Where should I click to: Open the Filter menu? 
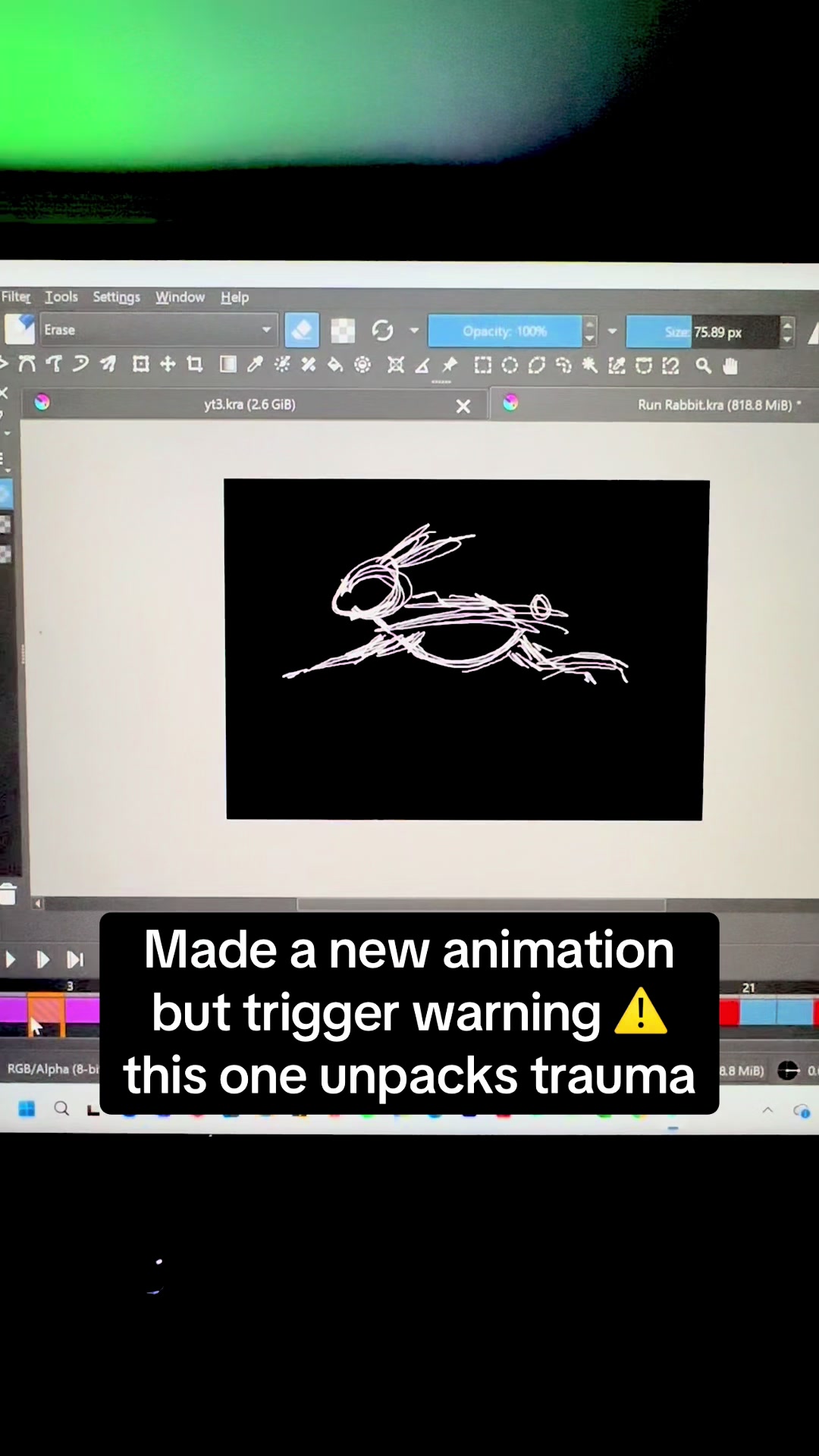(15, 297)
